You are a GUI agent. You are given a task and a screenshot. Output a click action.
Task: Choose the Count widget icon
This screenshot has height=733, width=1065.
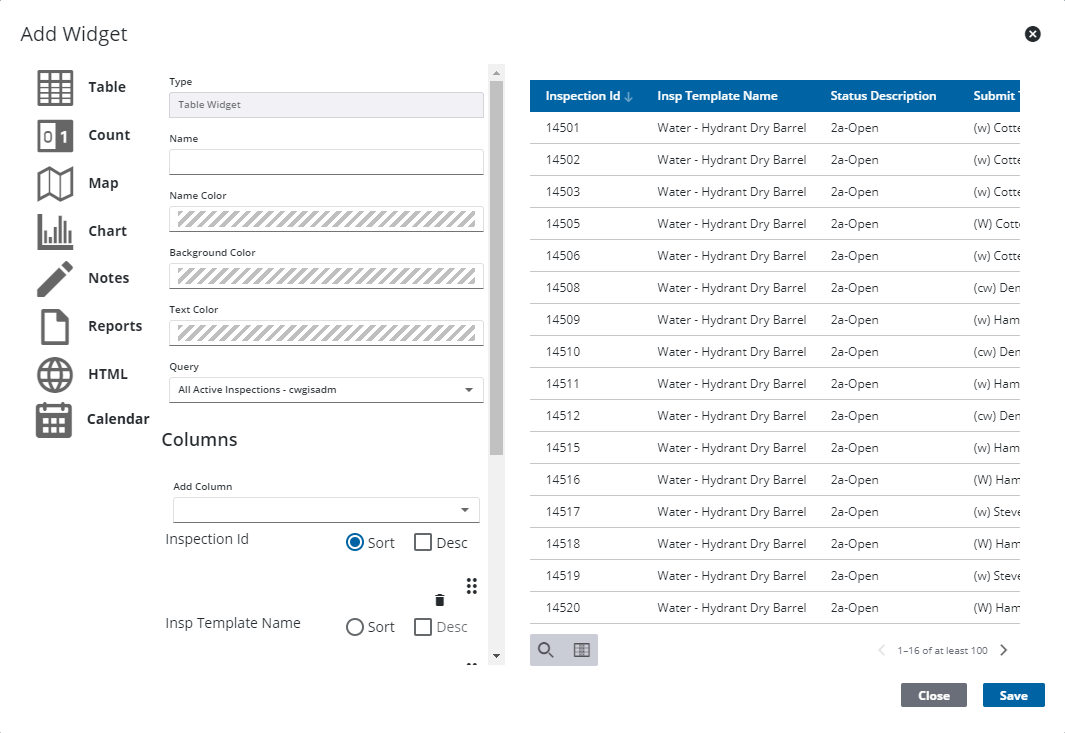click(x=55, y=136)
